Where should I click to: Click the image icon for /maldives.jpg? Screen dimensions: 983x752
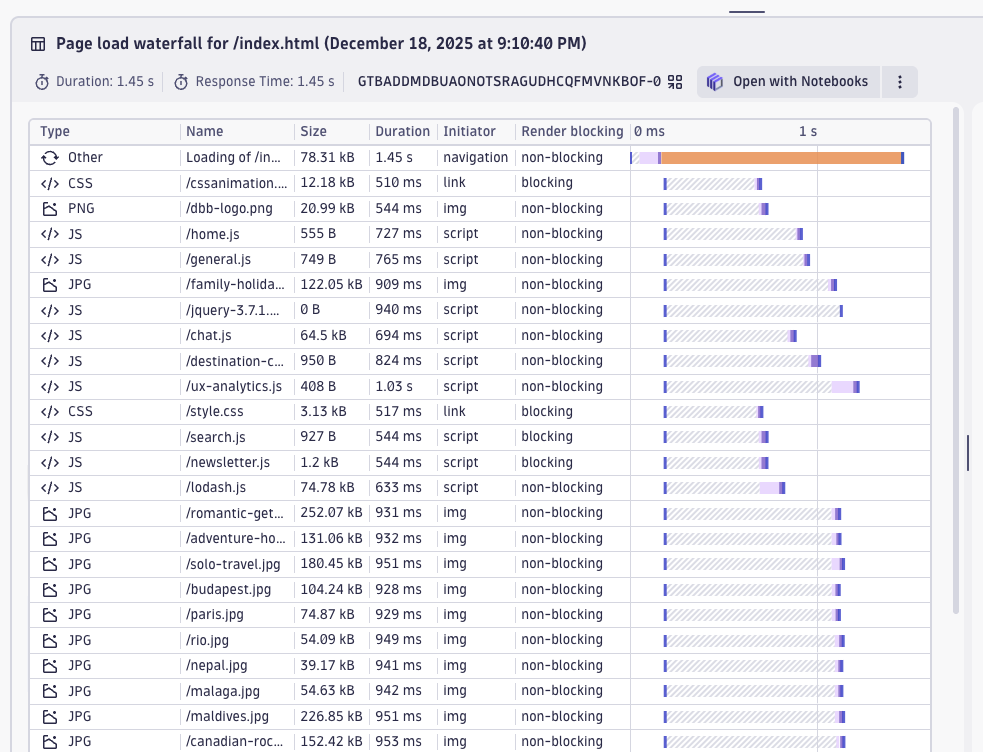(x=52, y=716)
